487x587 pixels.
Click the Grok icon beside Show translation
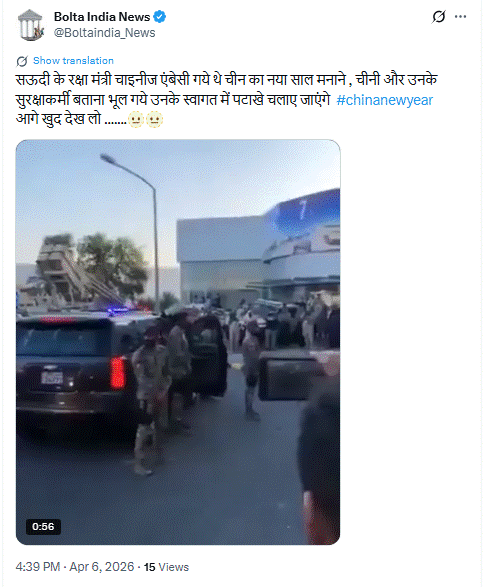coord(22,61)
